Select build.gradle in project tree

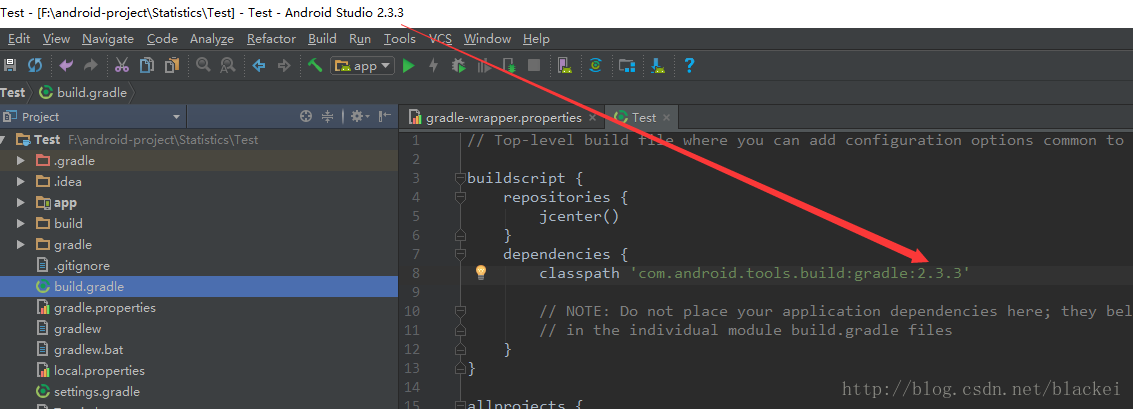point(199,286)
